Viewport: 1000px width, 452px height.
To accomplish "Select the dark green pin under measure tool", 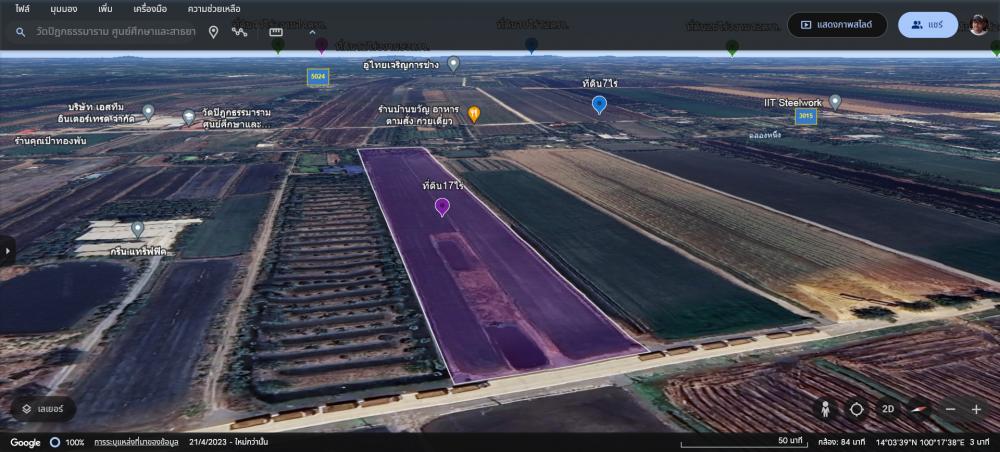I will [278, 46].
